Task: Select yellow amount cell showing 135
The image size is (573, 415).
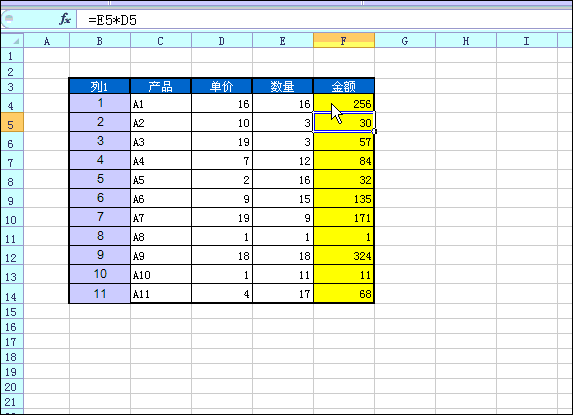Action: point(344,198)
